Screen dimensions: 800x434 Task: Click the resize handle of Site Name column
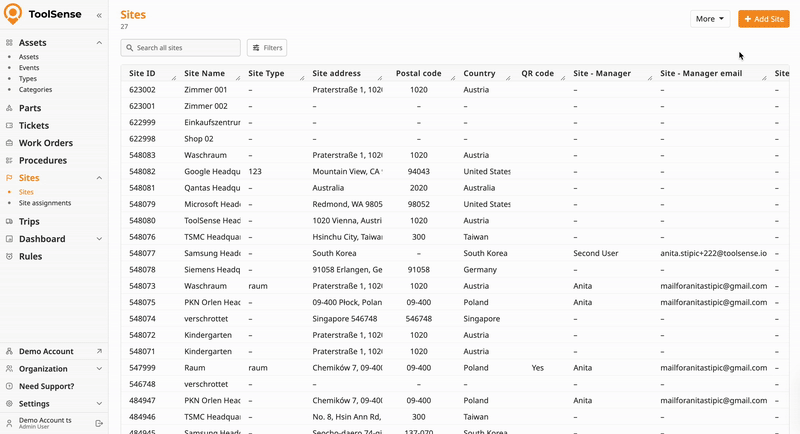click(x=238, y=78)
